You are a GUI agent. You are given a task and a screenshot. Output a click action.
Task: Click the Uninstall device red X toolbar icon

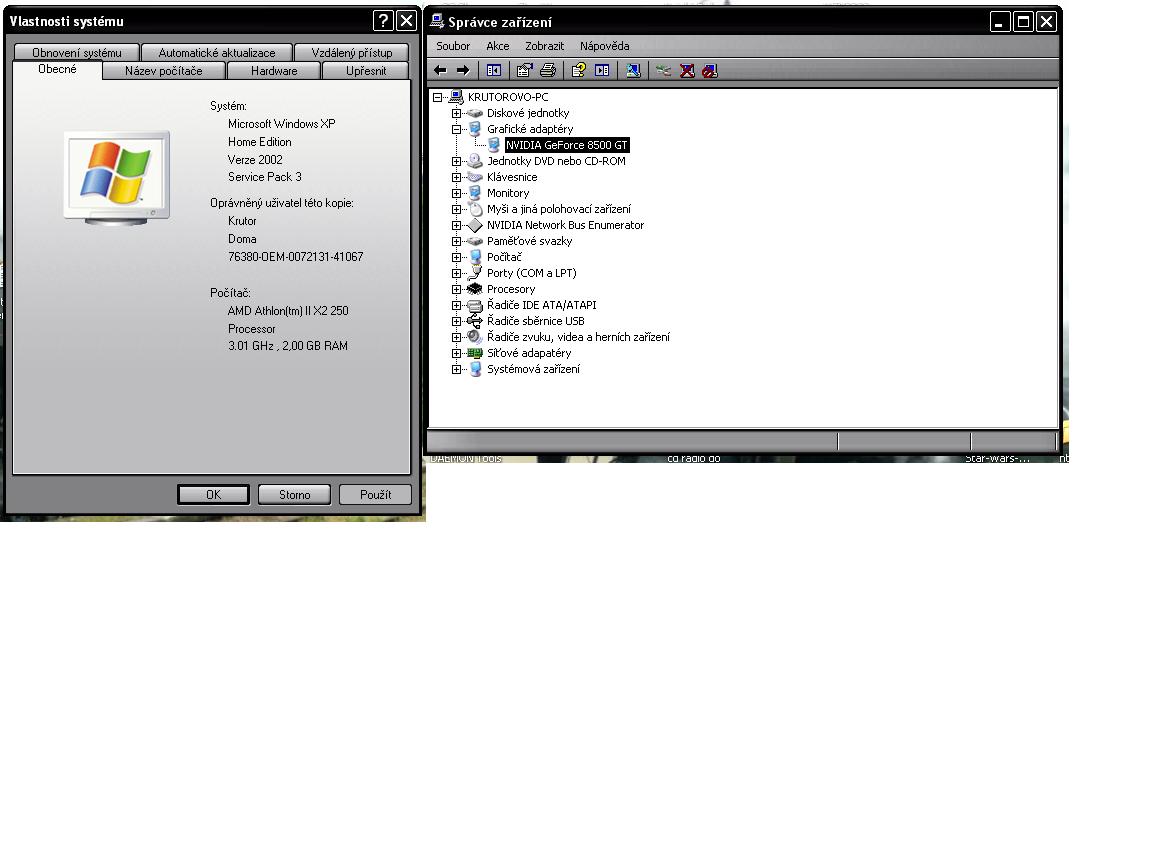pos(687,71)
